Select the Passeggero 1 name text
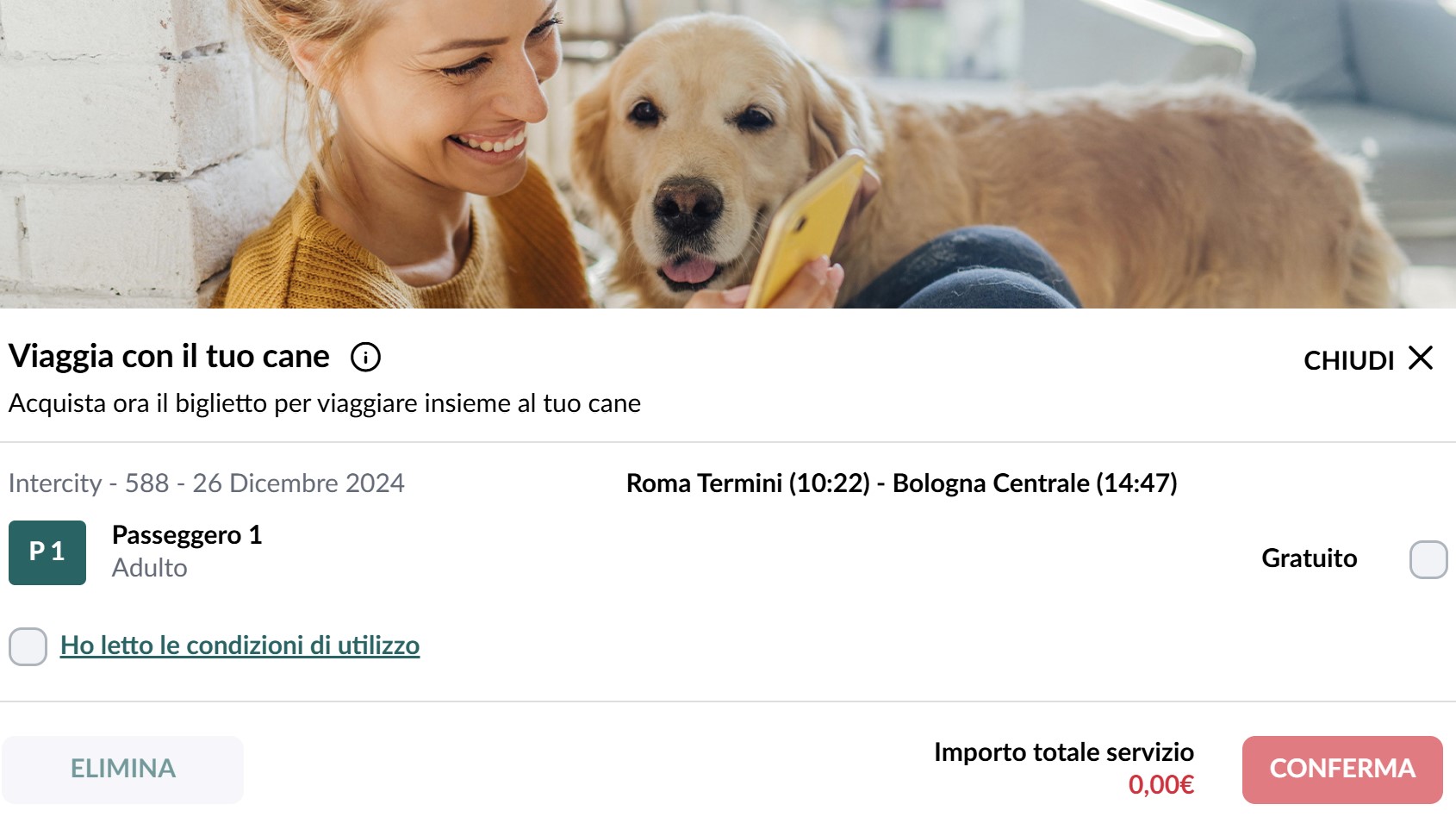Viewport: 1456px width, 823px height. pyautogui.click(x=187, y=535)
